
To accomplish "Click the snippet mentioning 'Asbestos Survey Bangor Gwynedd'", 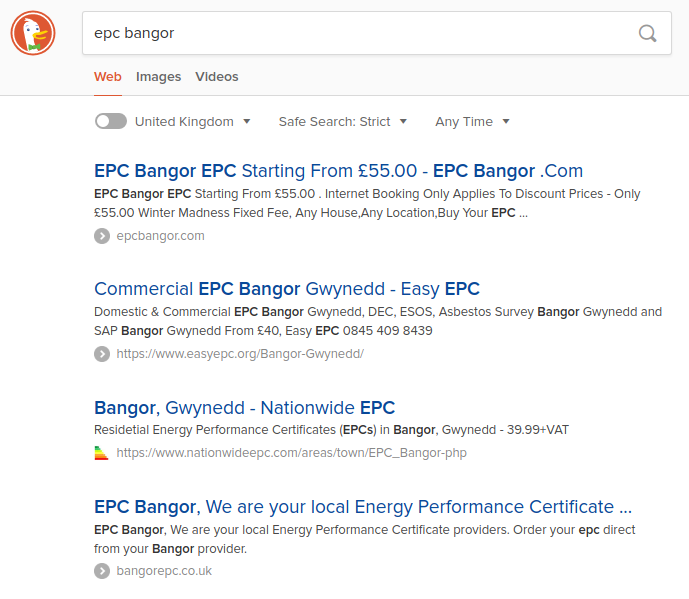I will (x=378, y=321).
